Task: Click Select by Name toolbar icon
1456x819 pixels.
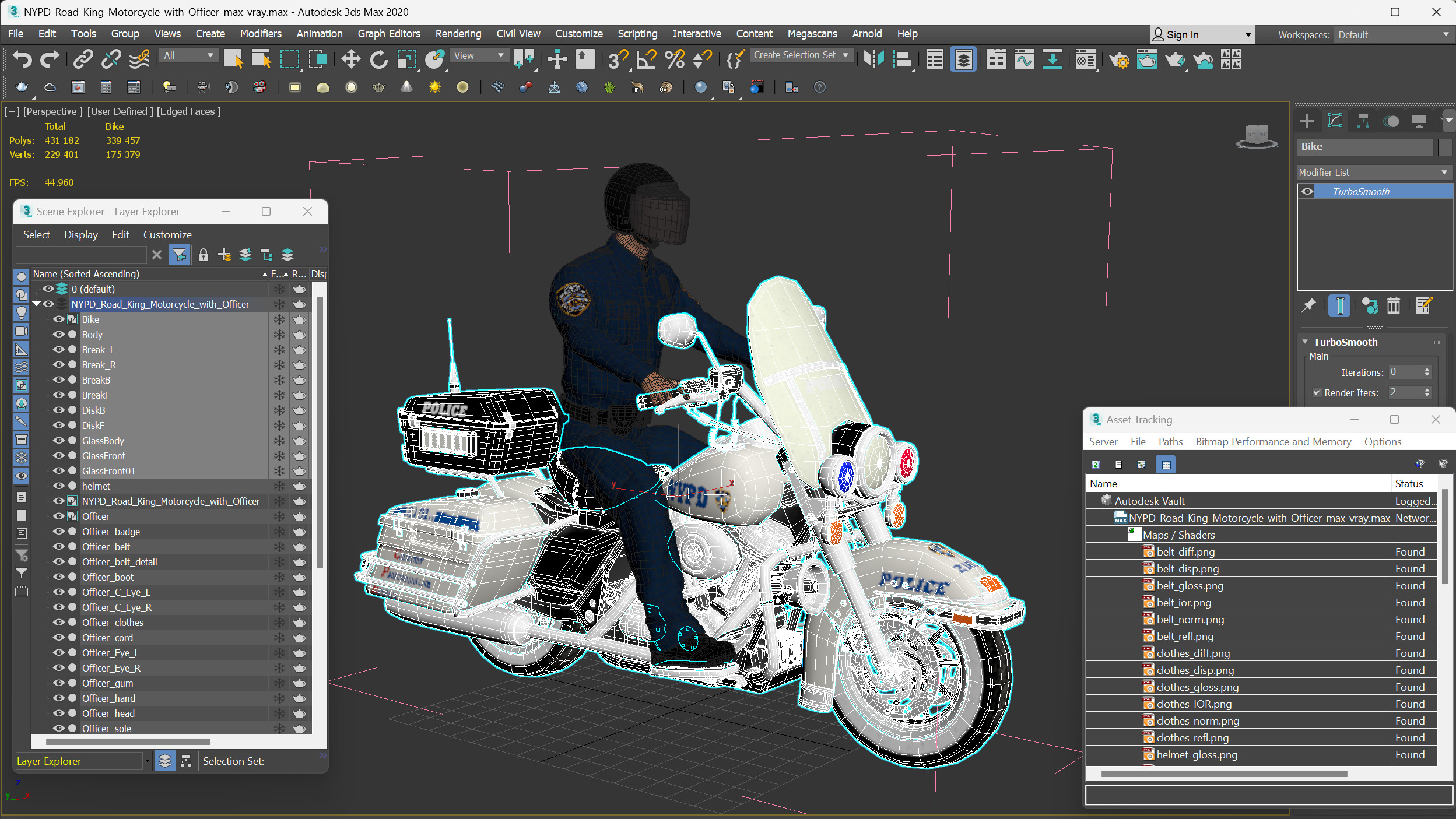Action: coord(261,59)
